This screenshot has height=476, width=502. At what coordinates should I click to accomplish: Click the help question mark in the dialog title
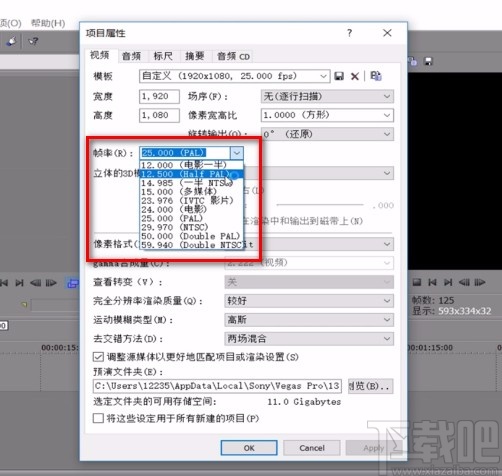pyautogui.click(x=349, y=33)
